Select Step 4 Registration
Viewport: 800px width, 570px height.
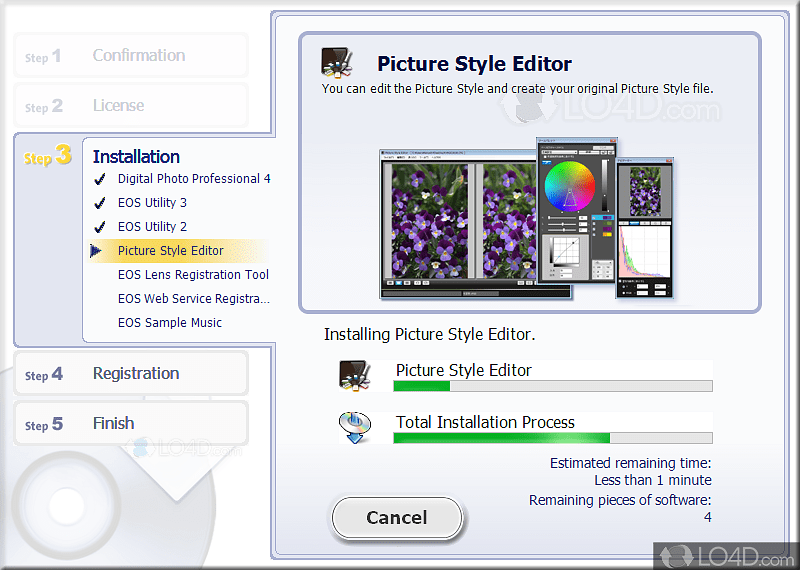pyautogui.click(x=131, y=373)
